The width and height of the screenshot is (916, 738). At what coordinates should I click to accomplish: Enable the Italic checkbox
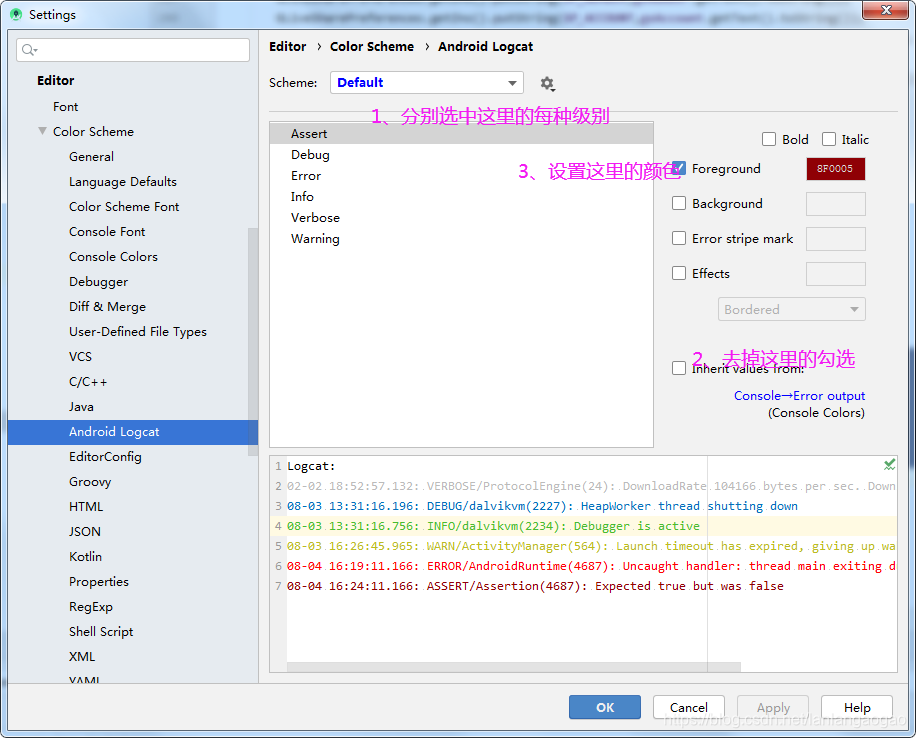[828, 139]
